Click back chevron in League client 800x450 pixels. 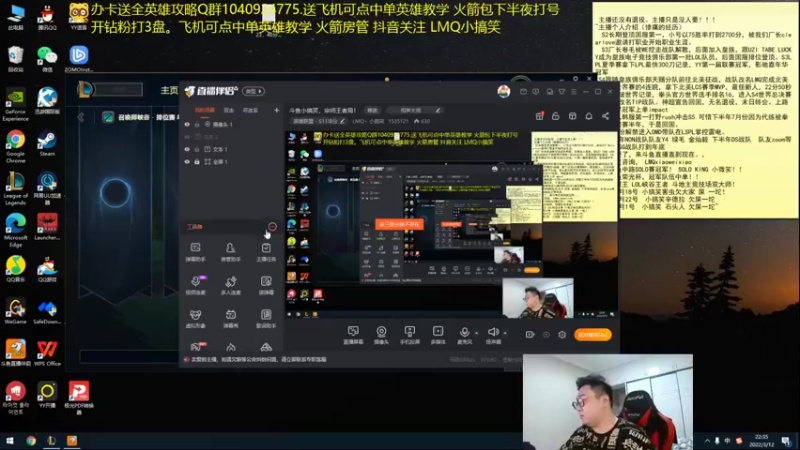81,117
